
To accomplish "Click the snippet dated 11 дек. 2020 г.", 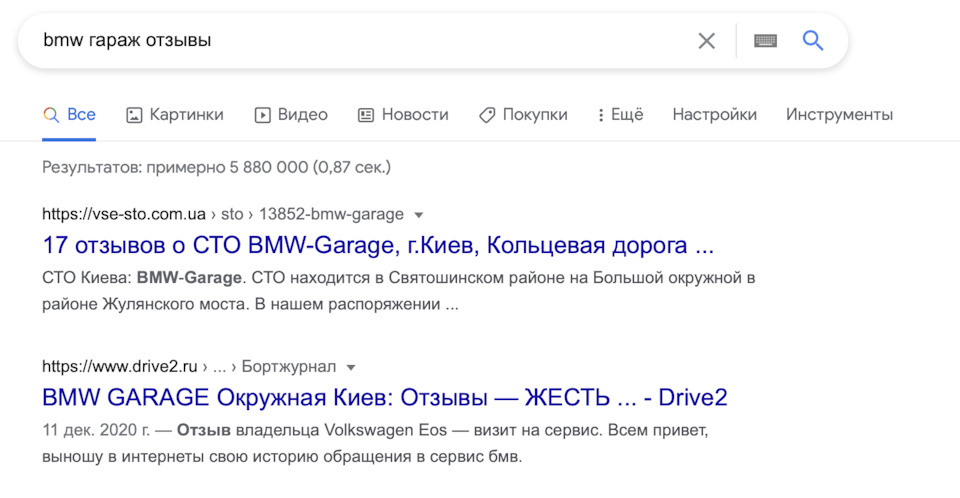I will pos(375,443).
